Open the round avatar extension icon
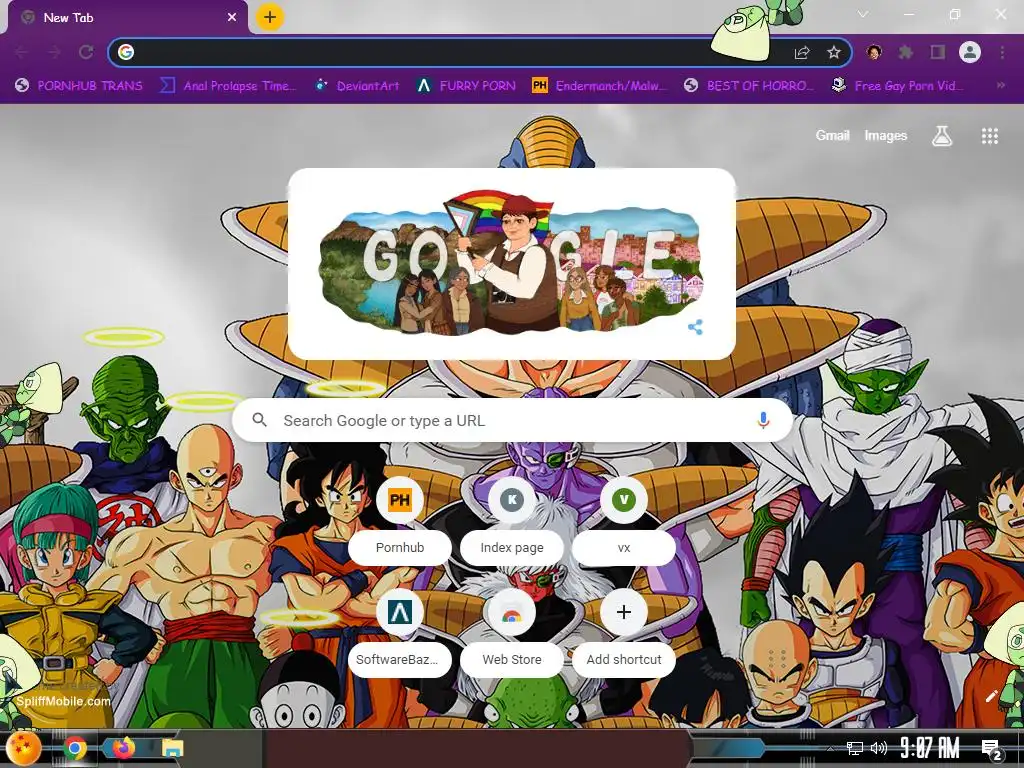 pyautogui.click(x=874, y=52)
